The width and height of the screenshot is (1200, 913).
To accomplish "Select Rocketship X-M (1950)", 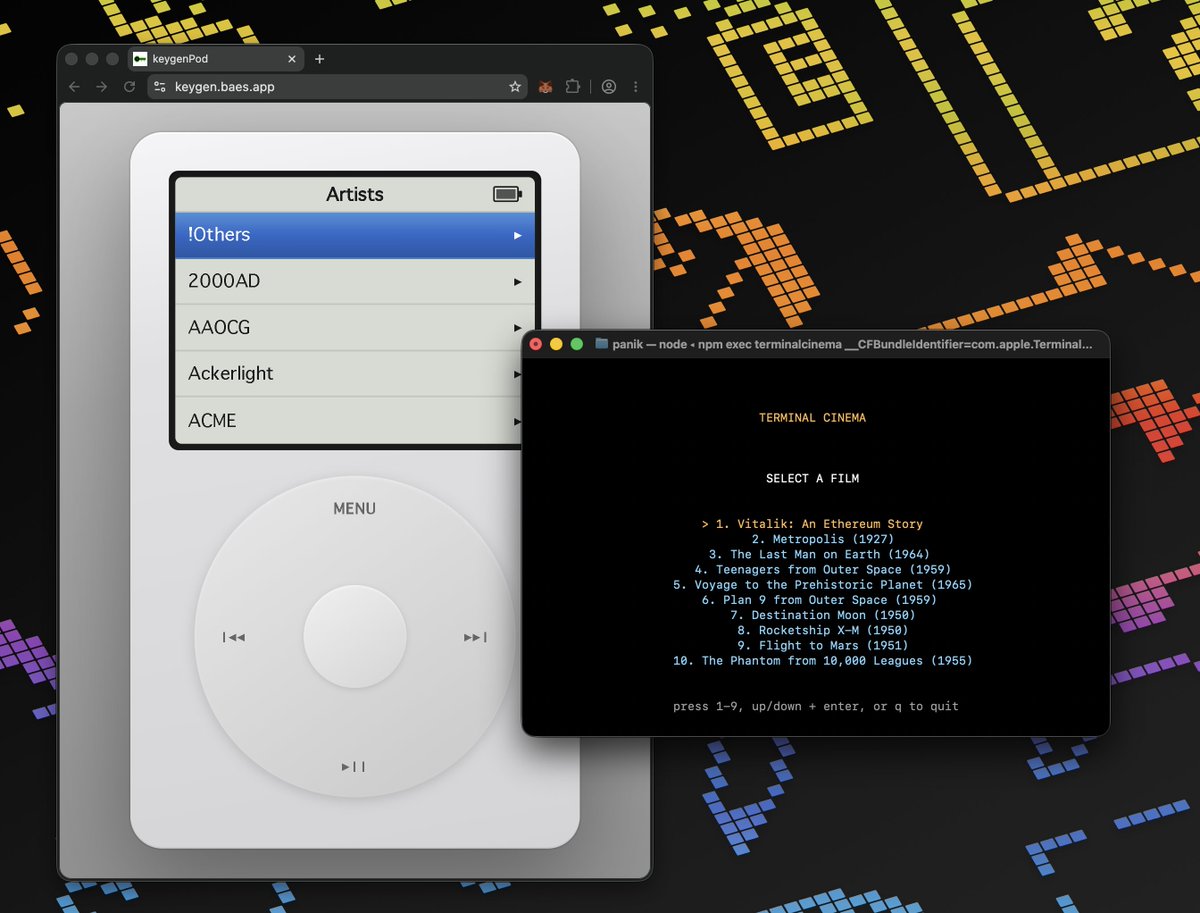I will point(822,631).
